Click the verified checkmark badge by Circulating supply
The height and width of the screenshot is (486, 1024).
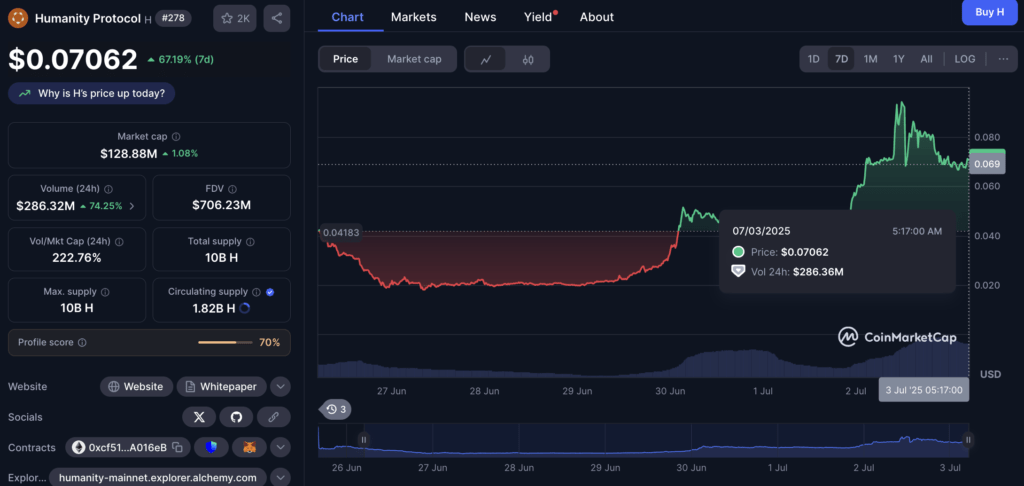click(270, 292)
